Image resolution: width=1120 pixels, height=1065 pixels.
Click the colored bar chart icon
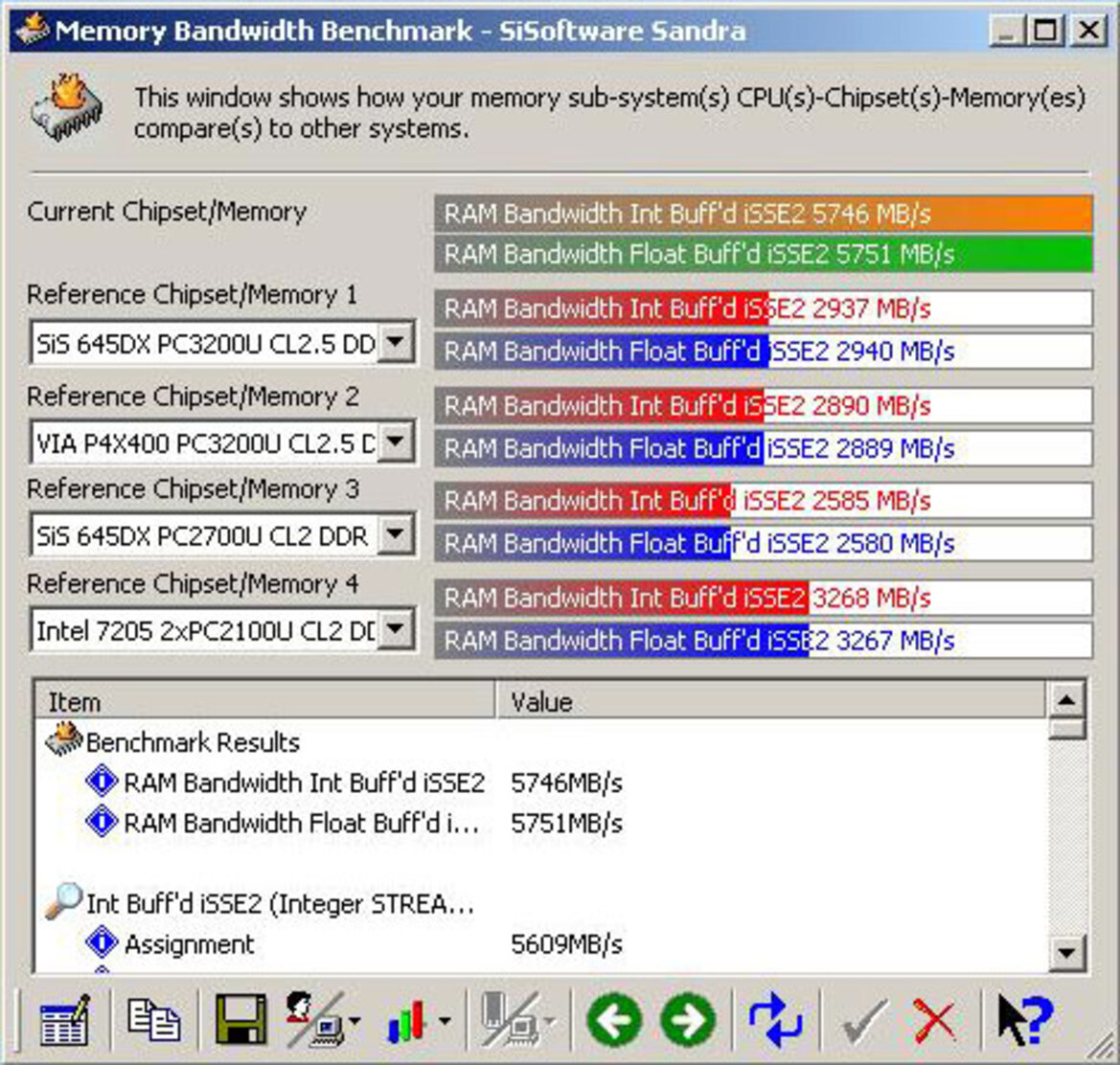point(405,1022)
